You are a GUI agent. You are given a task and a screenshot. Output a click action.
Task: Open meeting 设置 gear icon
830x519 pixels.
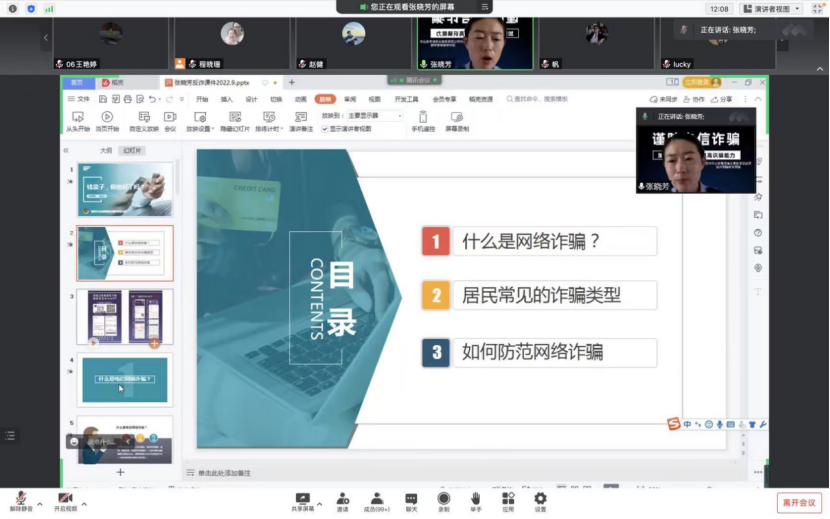[540, 497]
